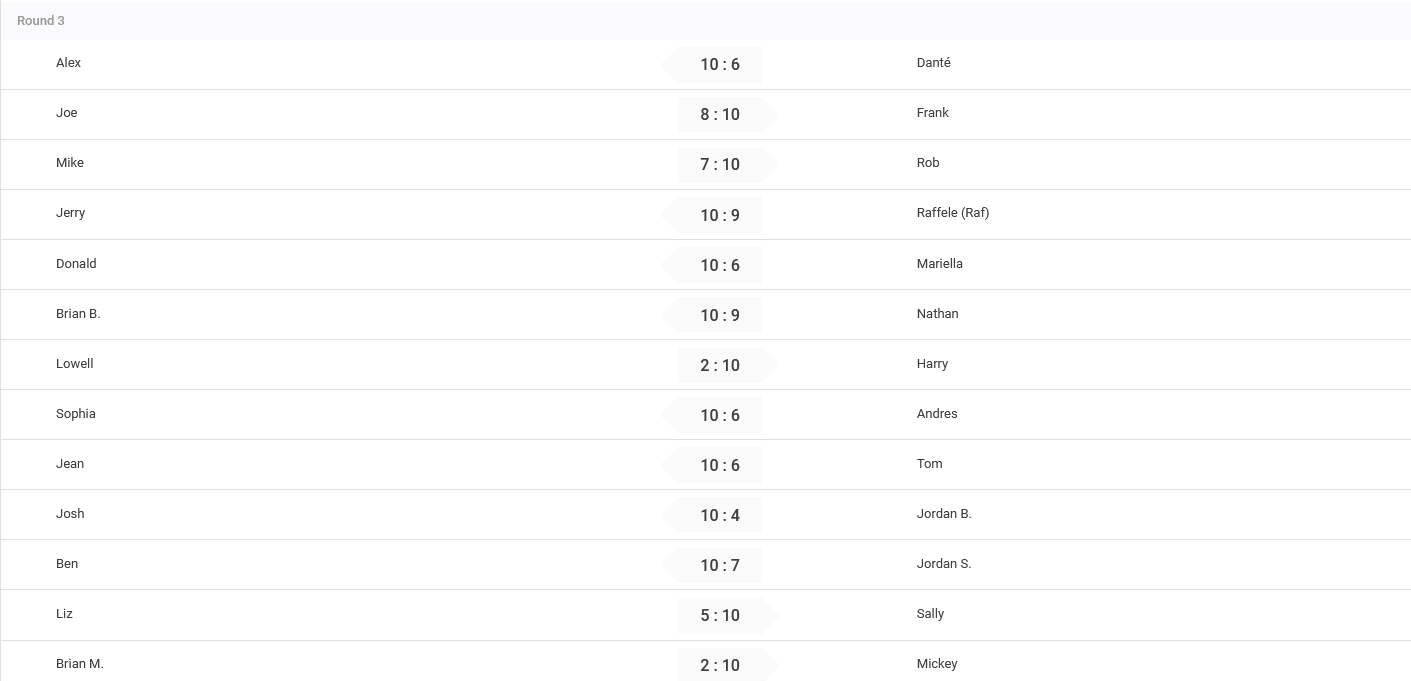Image resolution: width=1411 pixels, height=681 pixels.
Task: Click player name Tom
Action: [929, 464]
